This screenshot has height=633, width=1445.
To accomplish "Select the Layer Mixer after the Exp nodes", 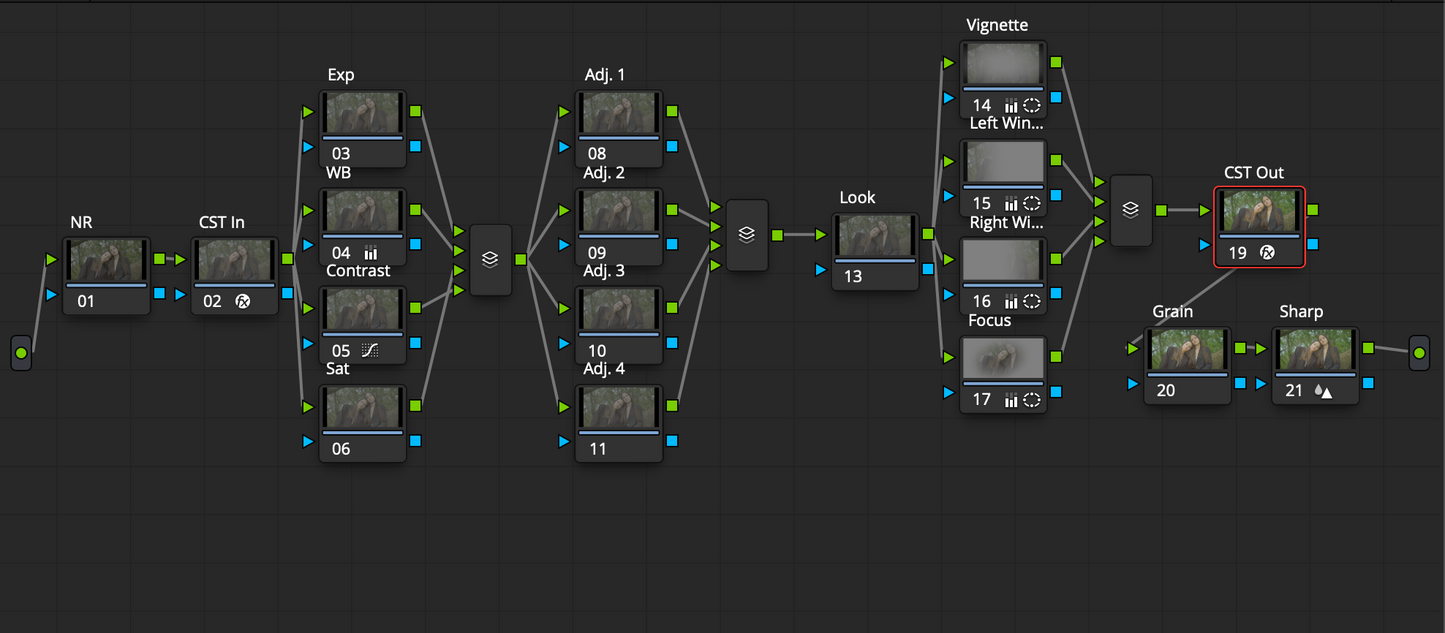I will point(489,259).
